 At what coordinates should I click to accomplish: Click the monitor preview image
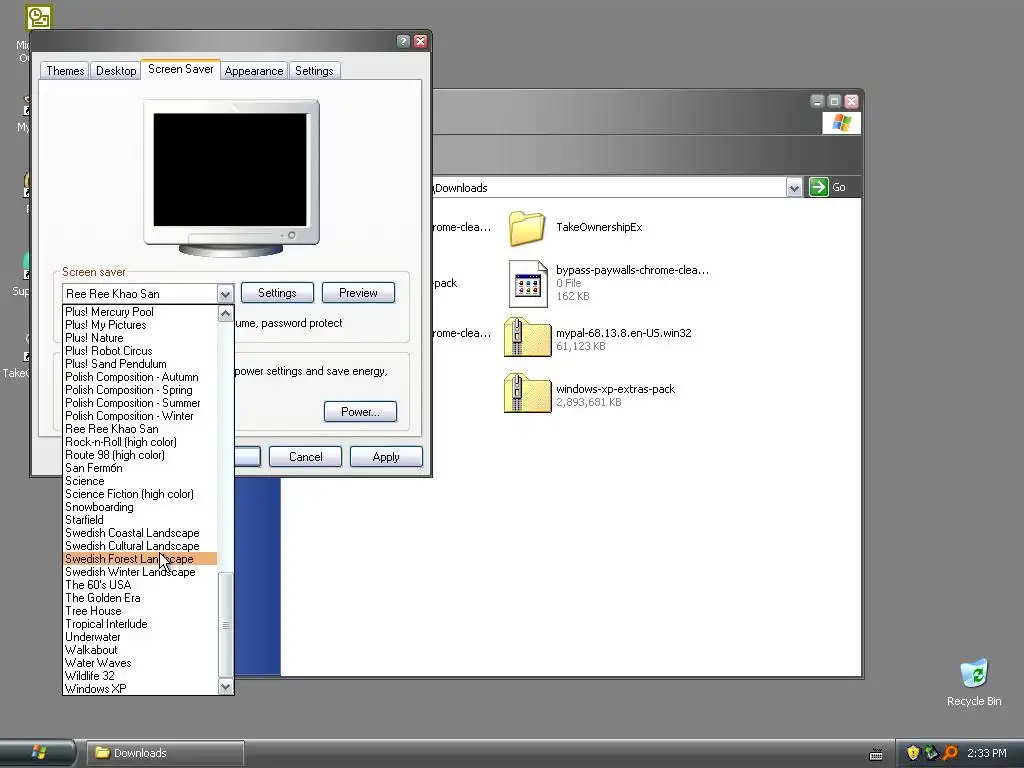pyautogui.click(x=231, y=178)
